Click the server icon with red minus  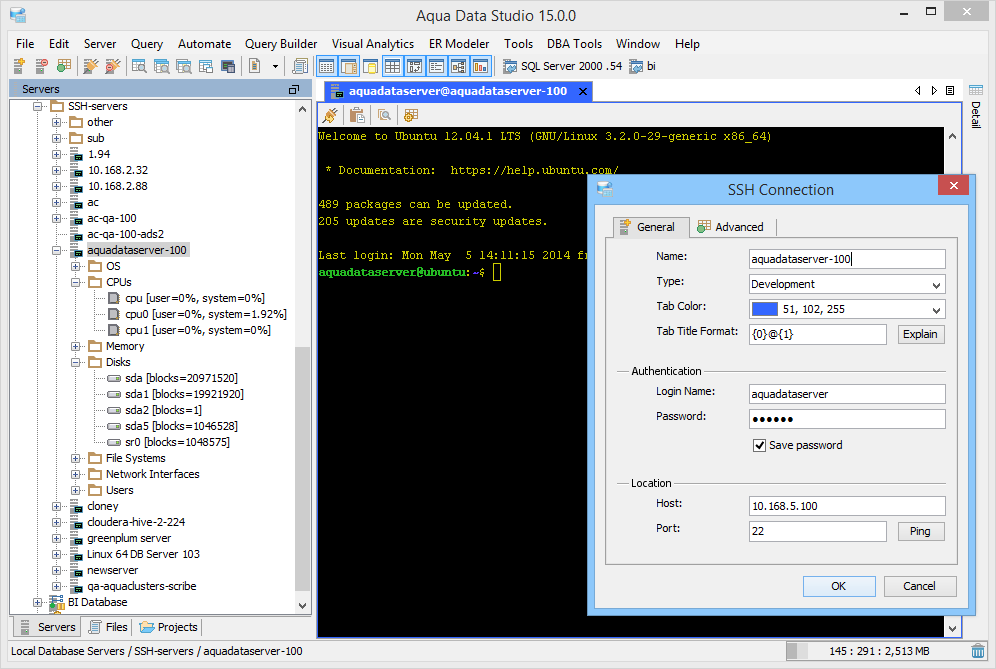[x=41, y=66]
